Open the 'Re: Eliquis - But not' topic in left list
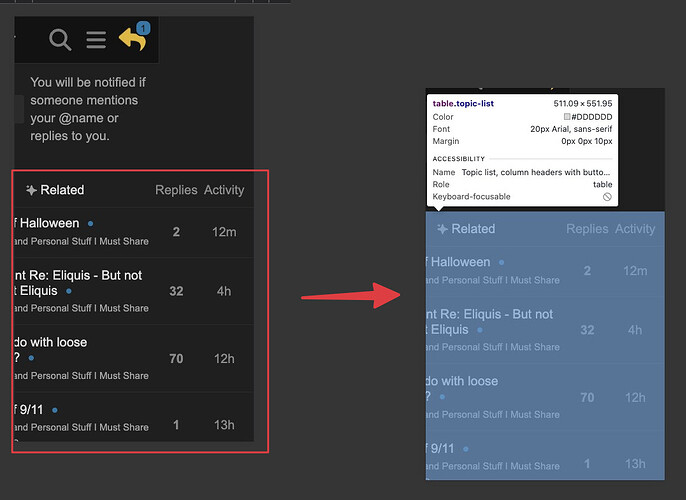This screenshot has width=686, height=500. [78, 283]
